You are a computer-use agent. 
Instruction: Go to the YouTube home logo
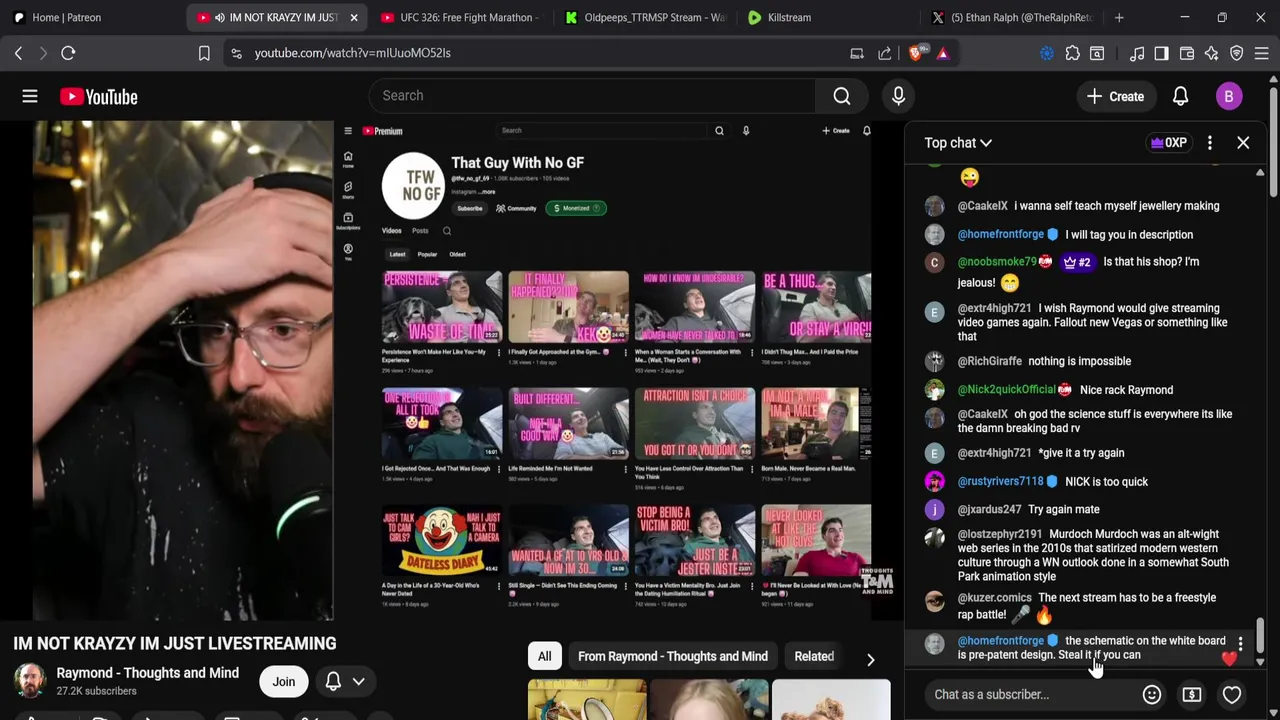(98, 96)
